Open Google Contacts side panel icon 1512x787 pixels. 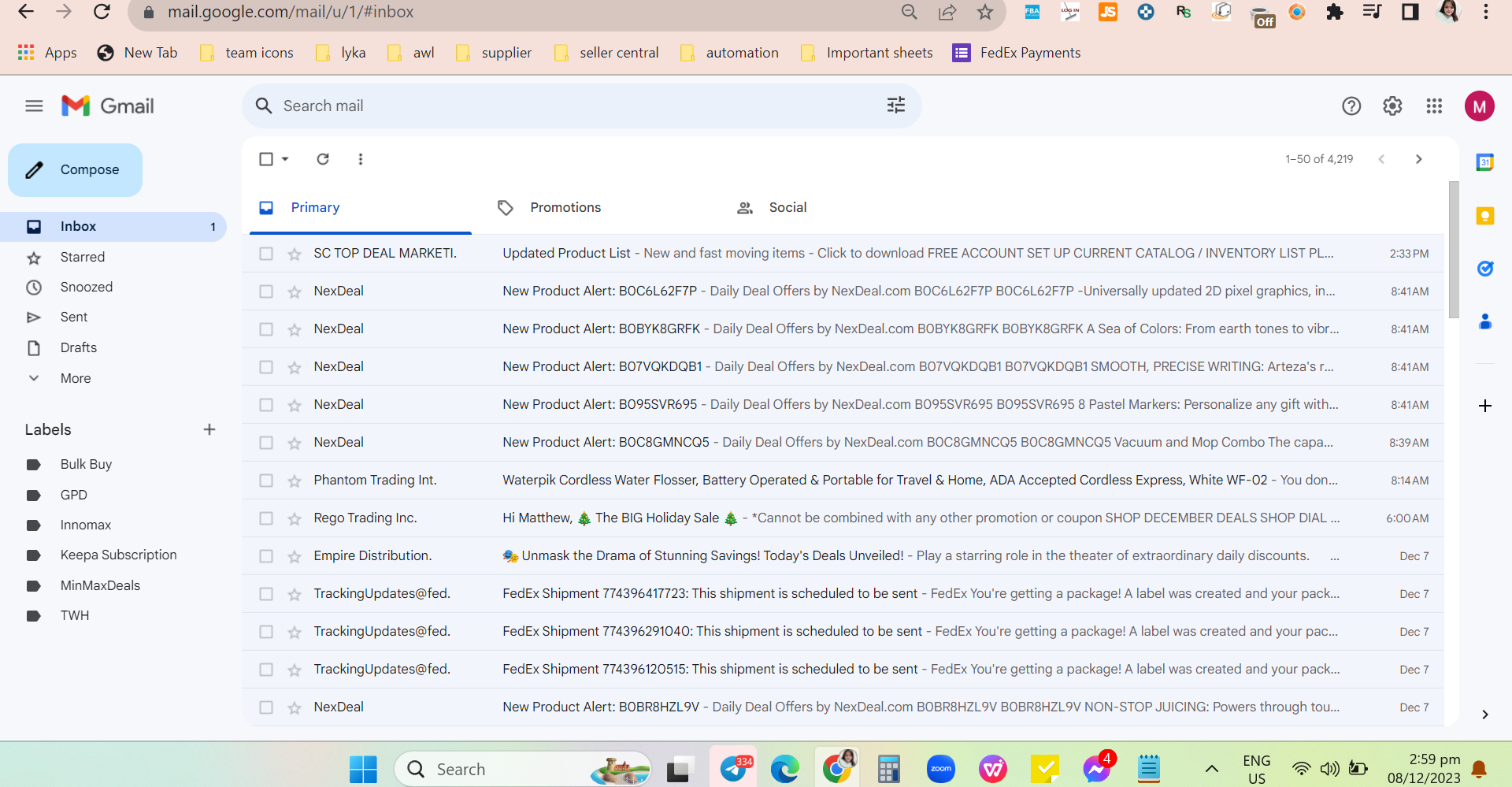[x=1485, y=321]
